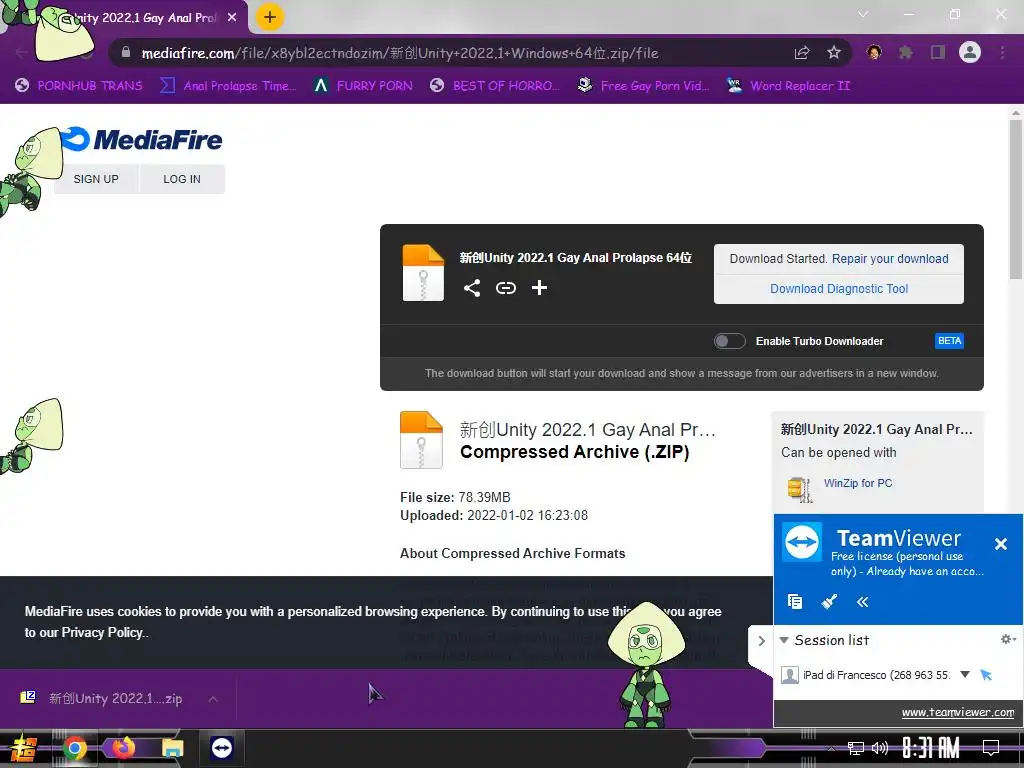Viewport: 1024px width, 768px height.
Task: Click the WinZip for PC icon
Action: [800, 489]
